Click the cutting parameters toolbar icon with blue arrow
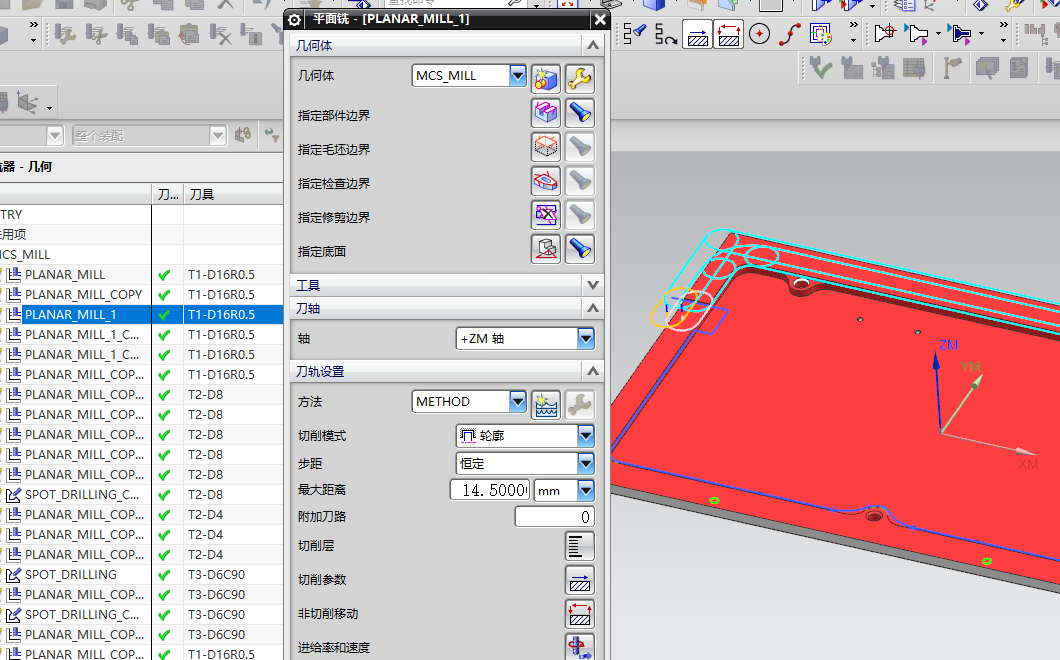This screenshot has height=660, width=1060. click(698, 34)
